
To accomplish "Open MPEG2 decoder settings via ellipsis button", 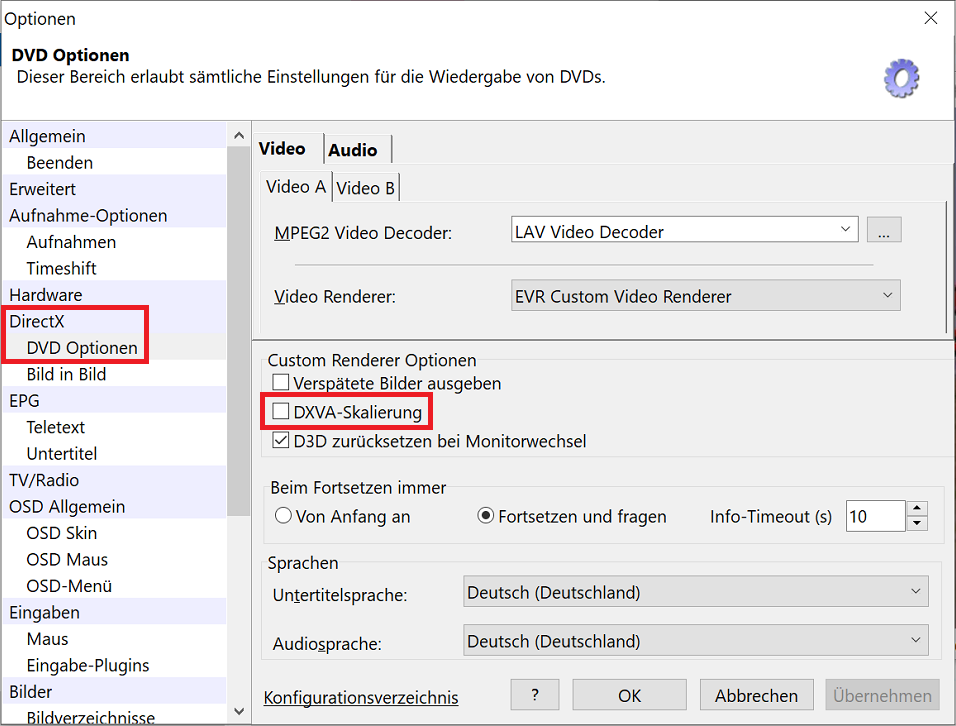I will 883,231.
